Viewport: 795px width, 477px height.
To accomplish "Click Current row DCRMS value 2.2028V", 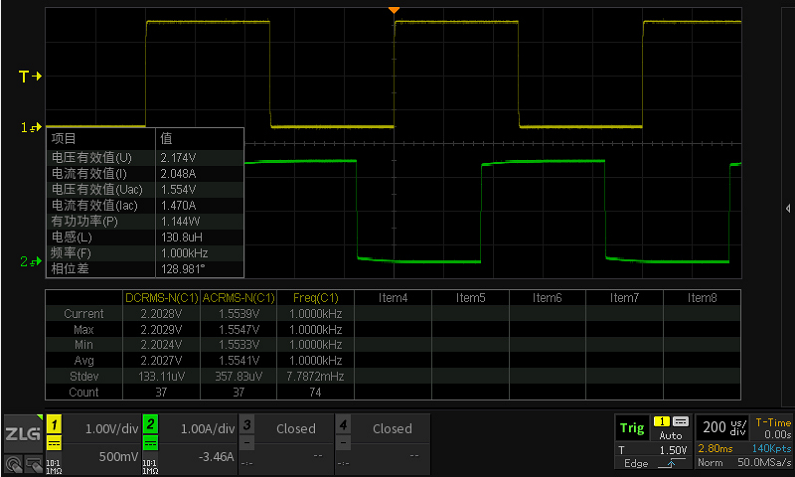I will (161, 314).
